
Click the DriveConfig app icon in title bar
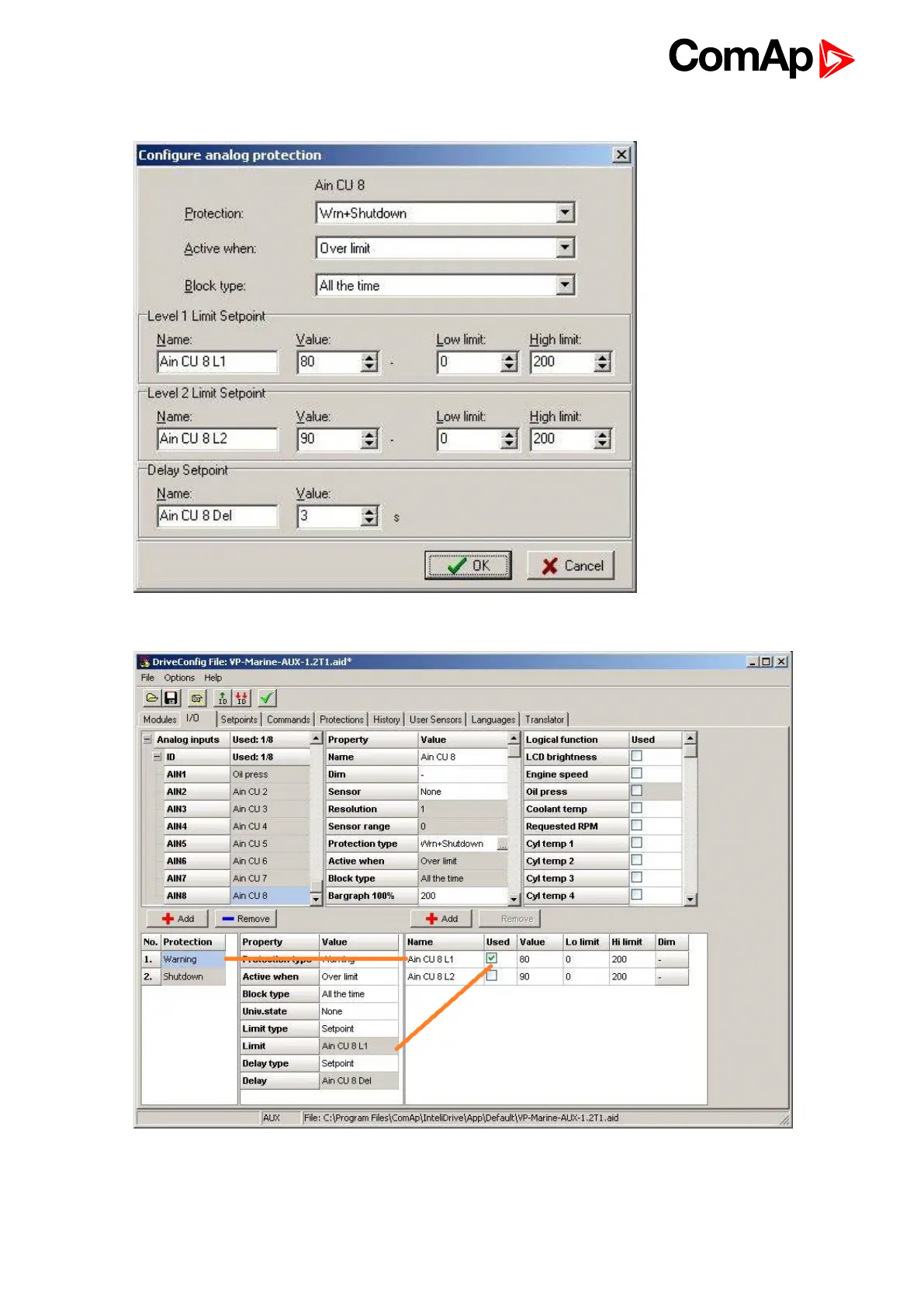(144, 662)
